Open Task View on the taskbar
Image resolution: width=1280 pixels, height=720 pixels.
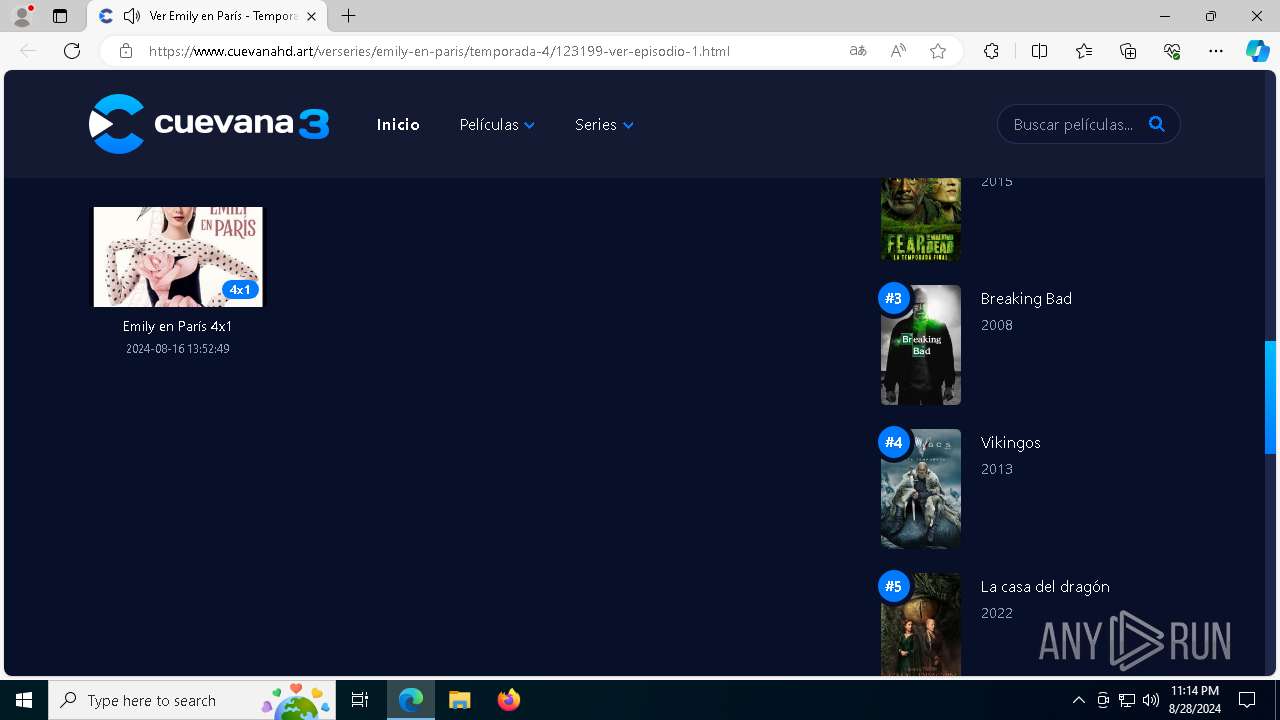360,700
